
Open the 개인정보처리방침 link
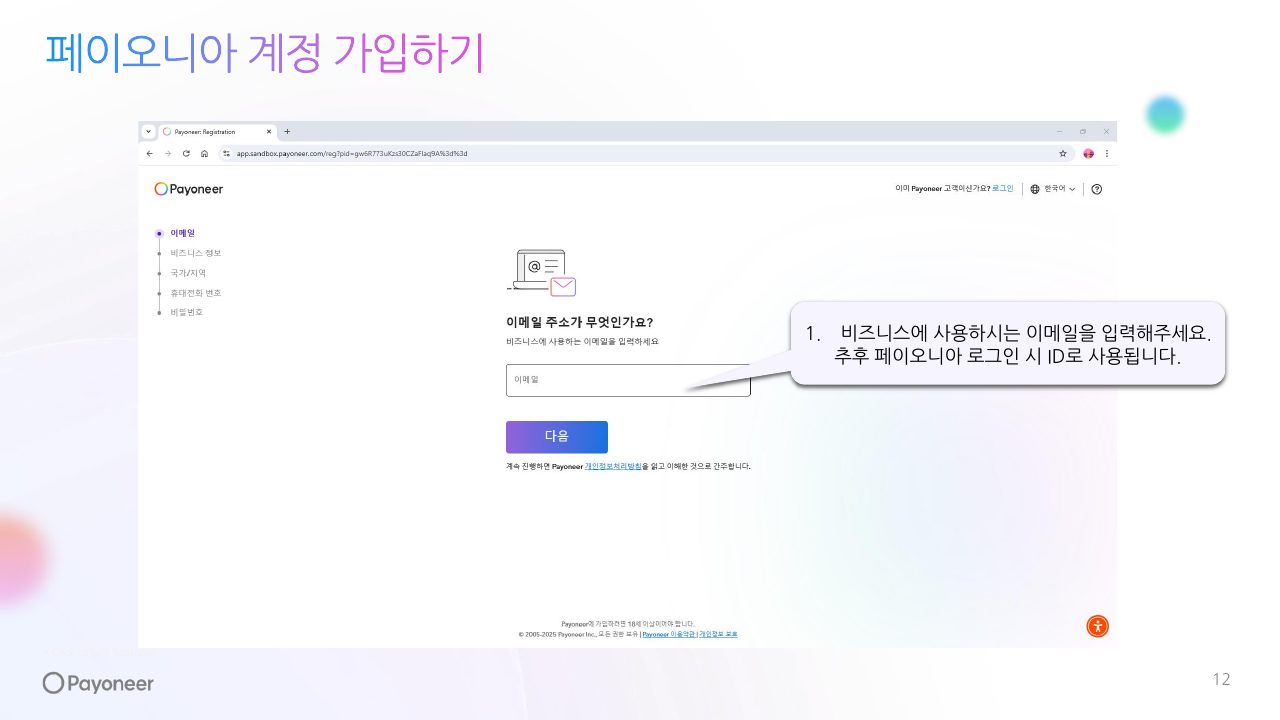pyautogui.click(x=613, y=466)
